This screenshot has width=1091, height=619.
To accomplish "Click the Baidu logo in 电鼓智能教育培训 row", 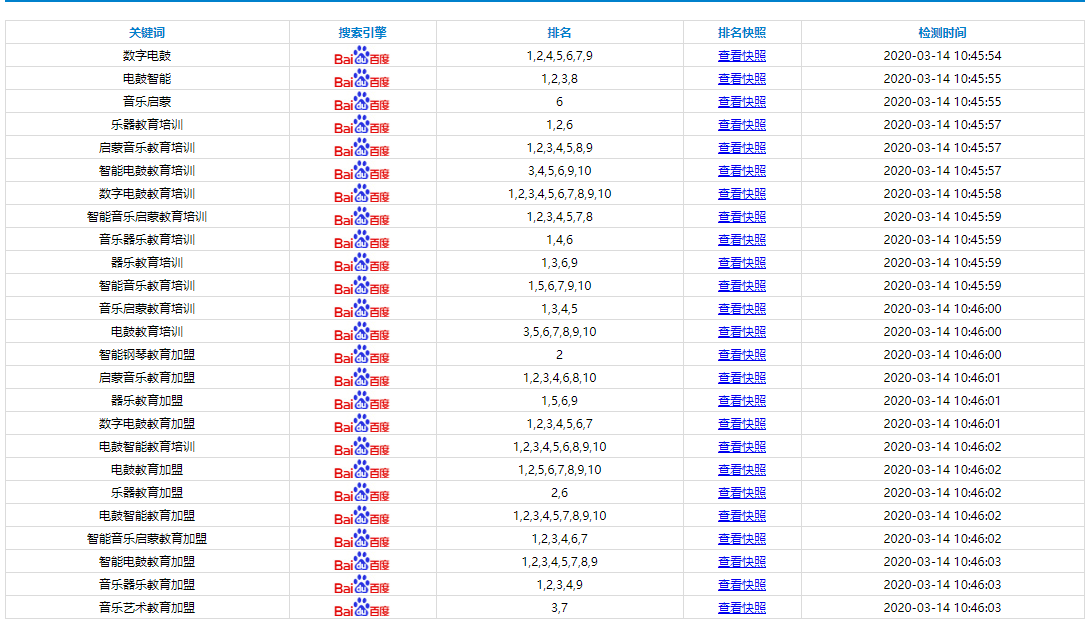I will click(362, 446).
